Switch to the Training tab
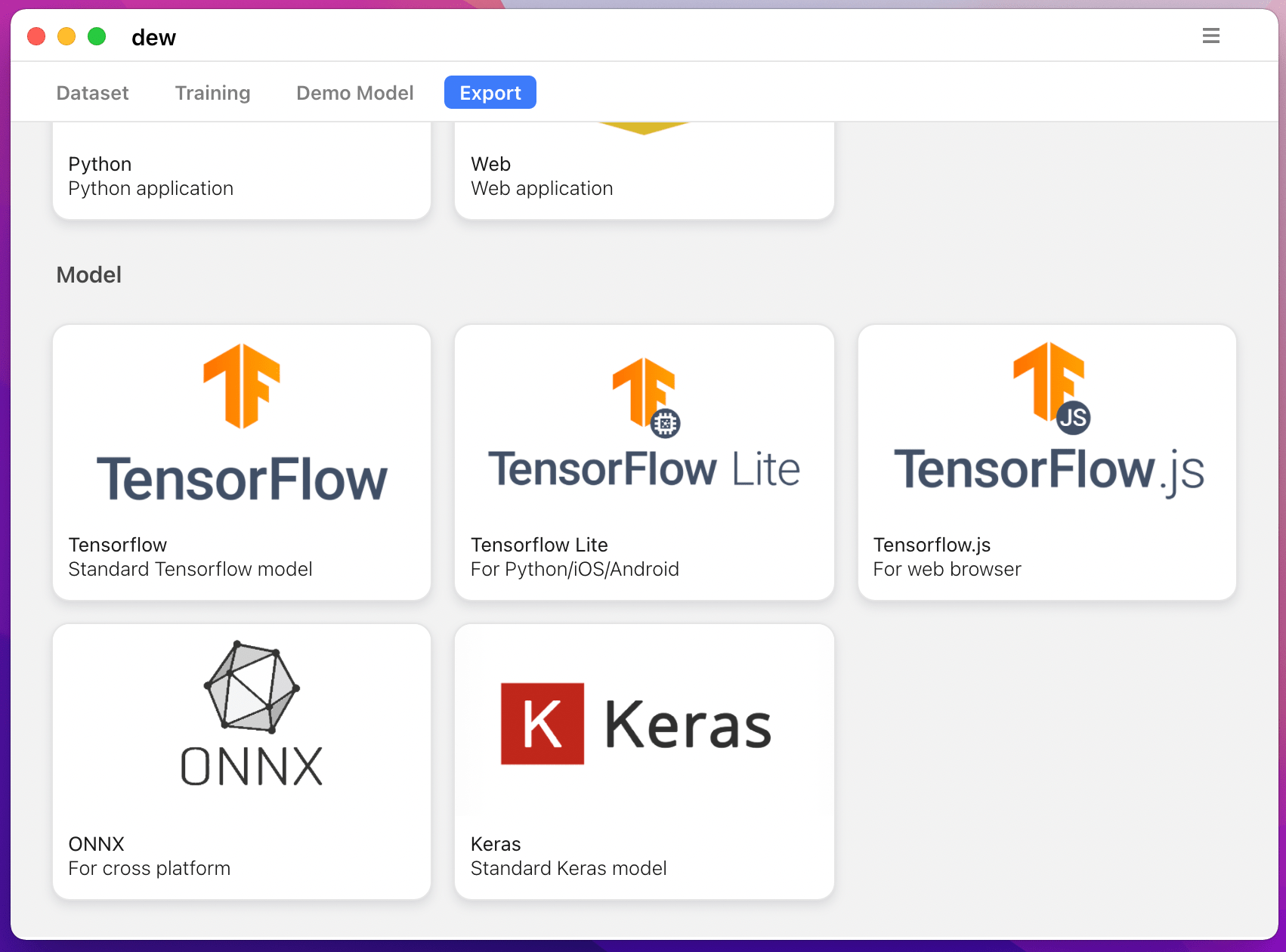The image size is (1286, 952). 212,93
